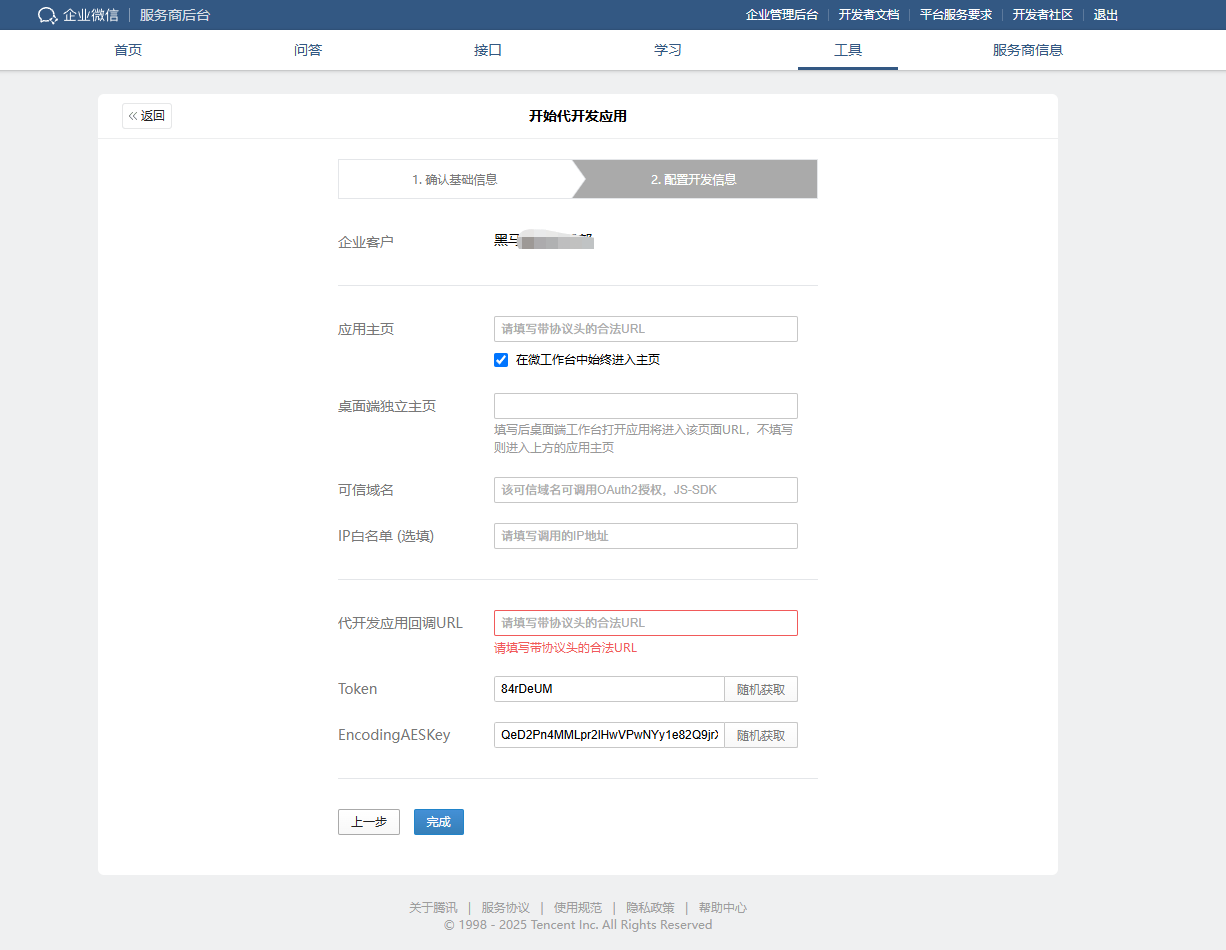Click 随机获取 button beside Token
The height and width of the screenshot is (950, 1226).
click(761, 689)
